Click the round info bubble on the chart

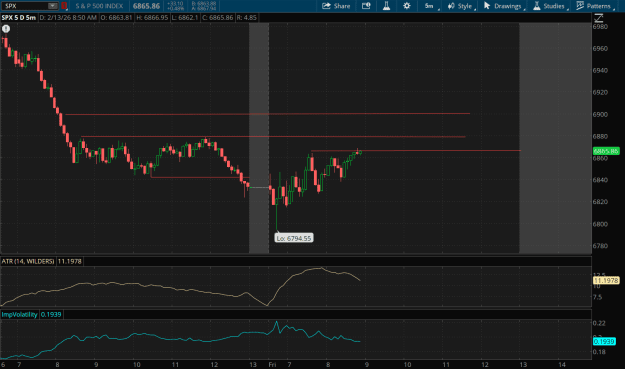(6, 29)
